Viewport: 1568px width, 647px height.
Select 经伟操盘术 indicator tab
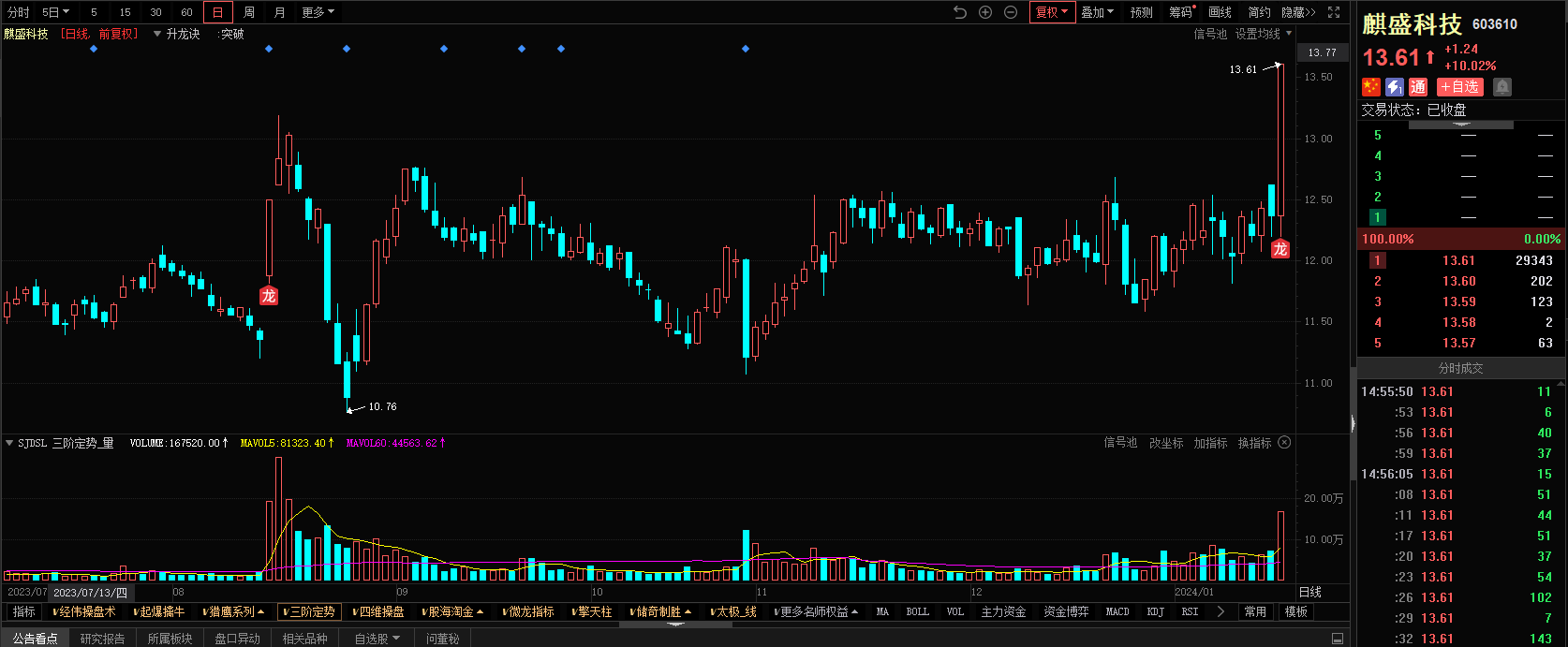[x=84, y=611]
